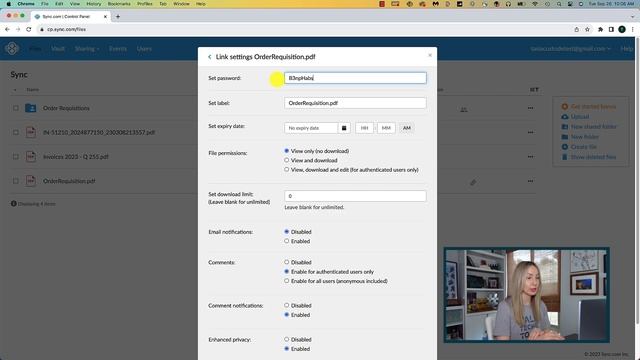Select Enabled for Comment notifications

click(x=287, y=315)
